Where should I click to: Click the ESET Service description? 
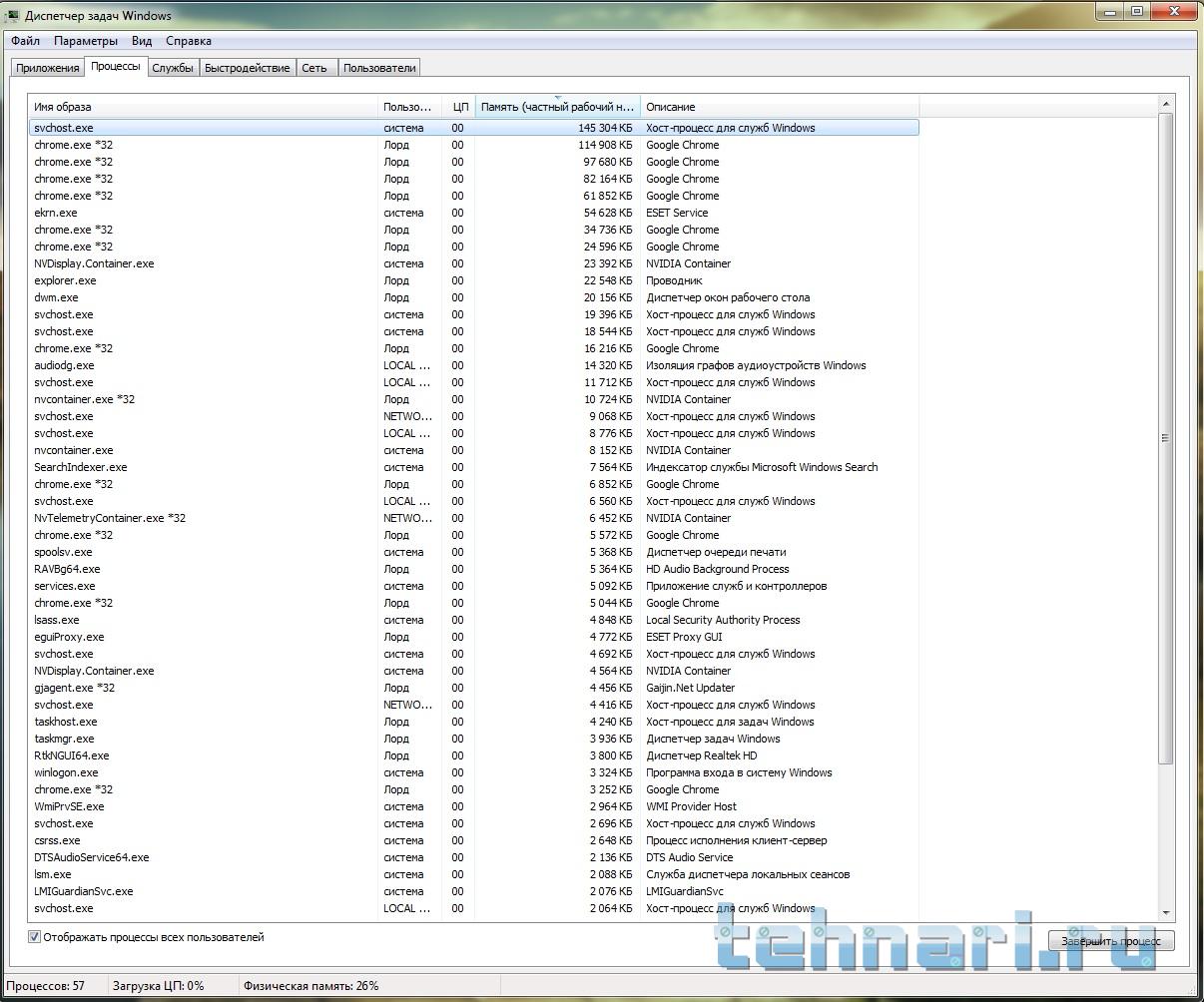point(677,213)
